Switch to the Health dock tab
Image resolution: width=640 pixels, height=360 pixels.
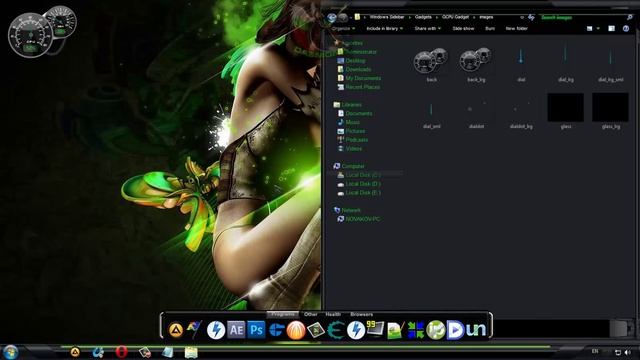point(333,314)
